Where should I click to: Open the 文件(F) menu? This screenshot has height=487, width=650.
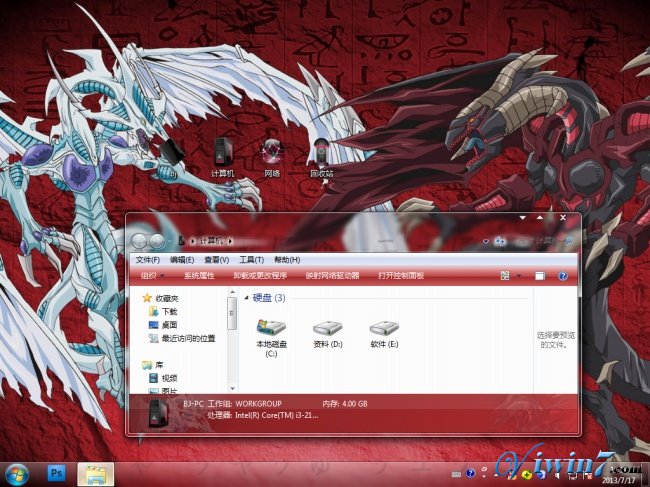click(148, 260)
